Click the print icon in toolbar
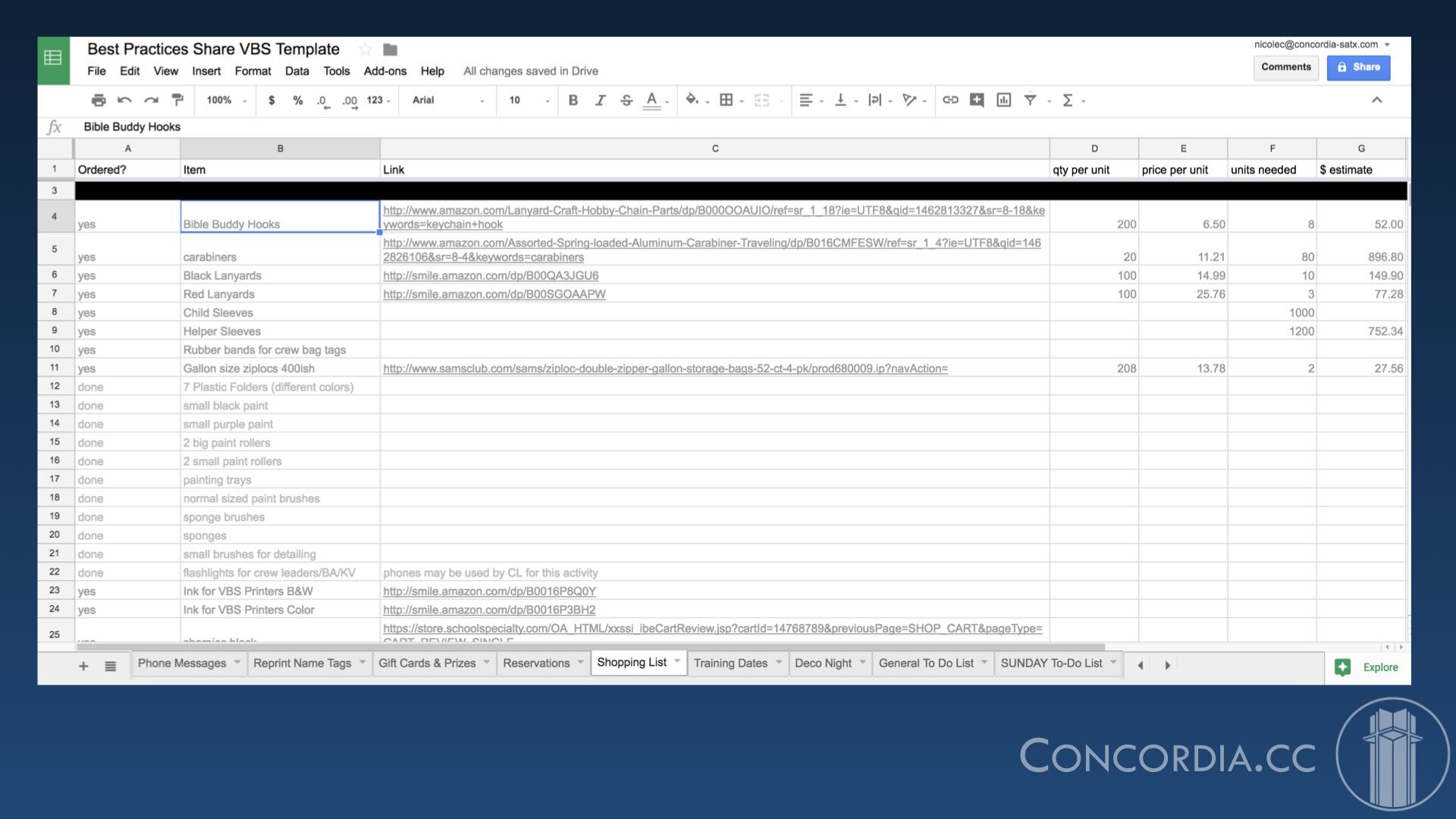Image resolution: width=1456 pixels, height=819 pixels. click(x=99, y=100)
